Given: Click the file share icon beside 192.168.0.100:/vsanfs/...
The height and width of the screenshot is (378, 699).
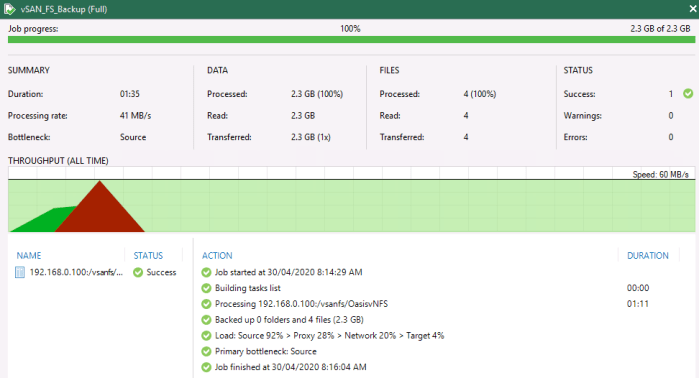Looking at the screenshot, I should (20, 272).
